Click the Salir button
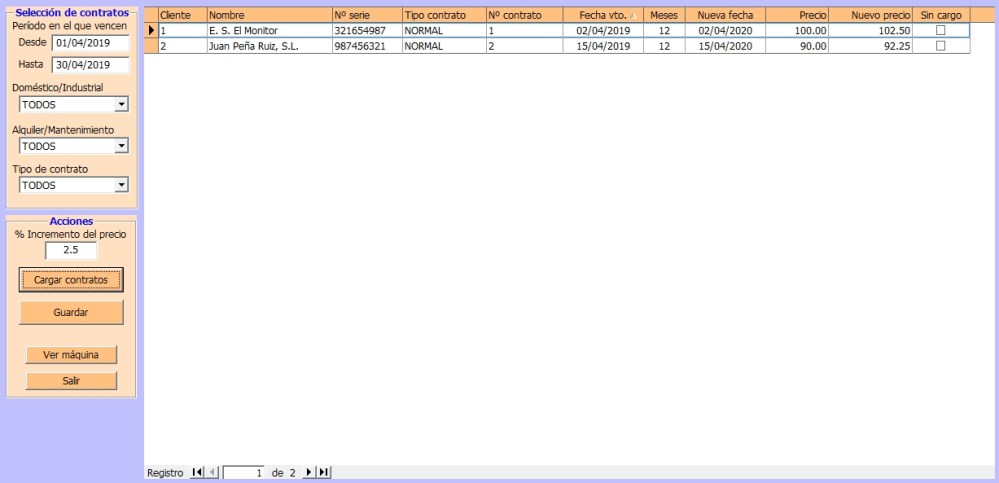The image size is (999, 483). 71,380
